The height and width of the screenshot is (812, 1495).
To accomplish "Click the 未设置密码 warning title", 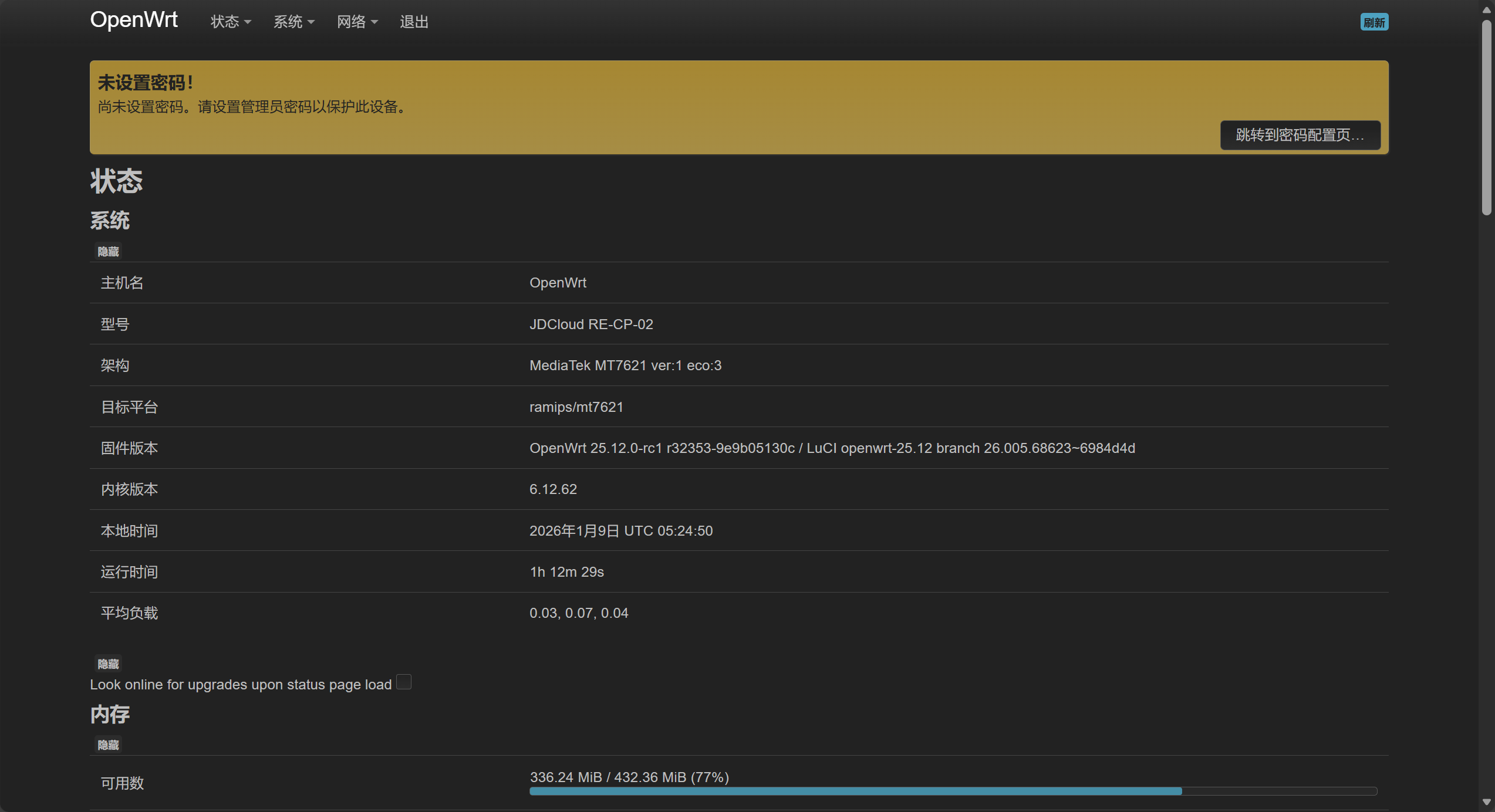I will coord(145,83).
